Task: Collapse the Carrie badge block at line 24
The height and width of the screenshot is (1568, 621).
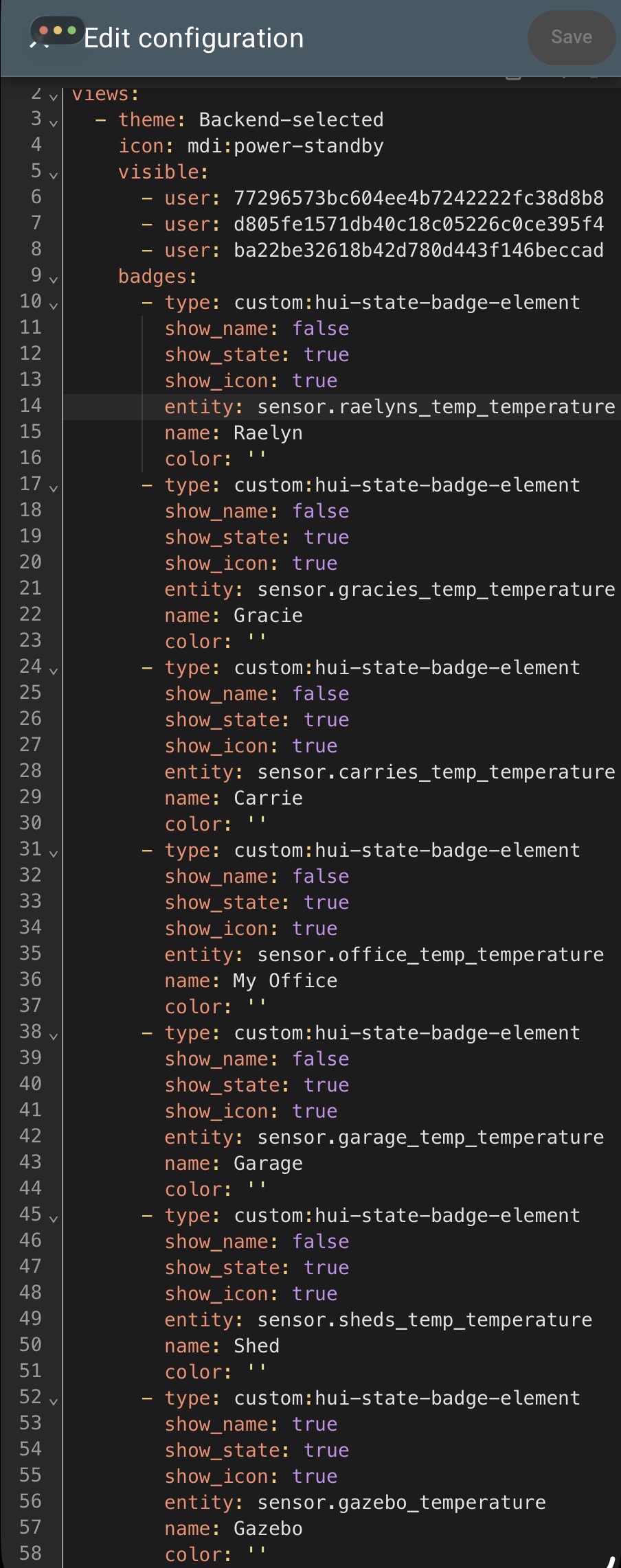Action: point(54,671)
